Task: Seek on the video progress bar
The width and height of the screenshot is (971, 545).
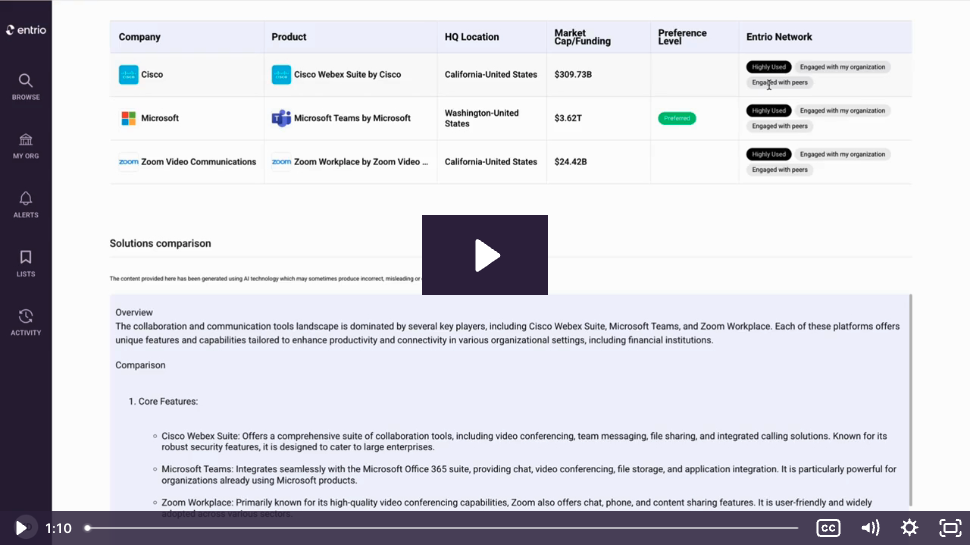Action: coord(442,528)
